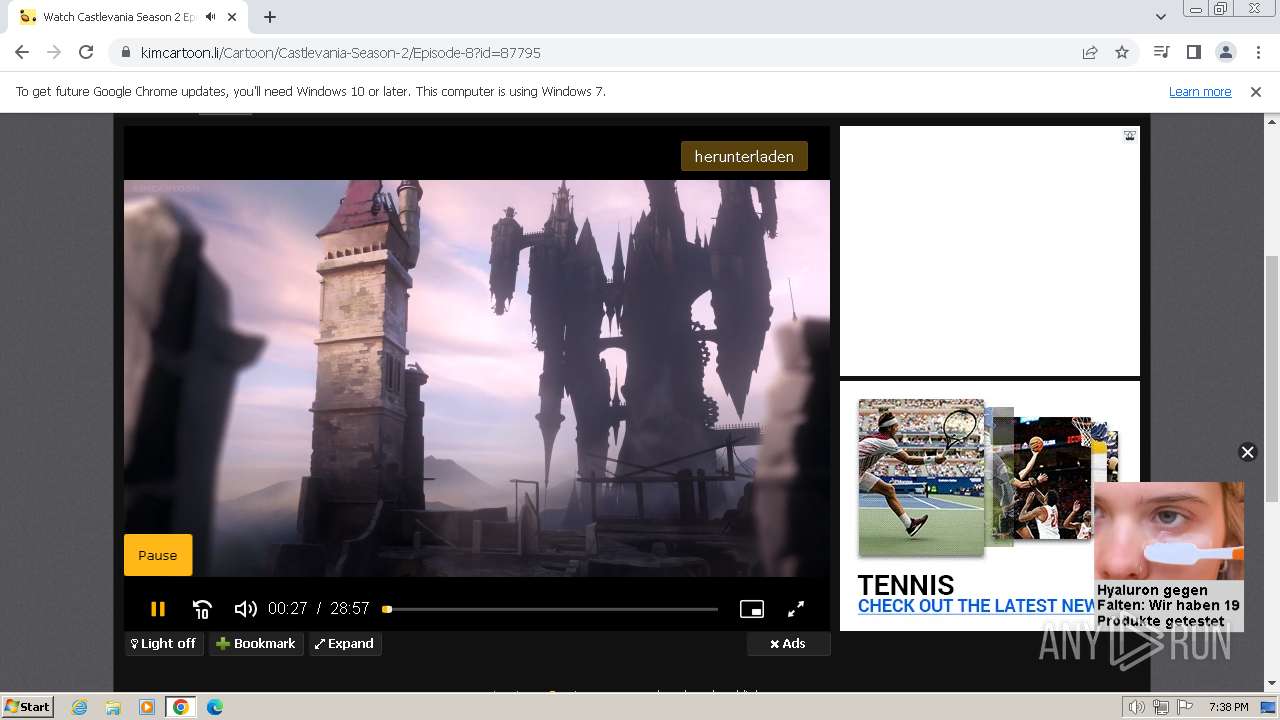This screenshot has height=720, width=1280.
Task: Enter fullscreen video mode
Action: tap(796, 608)
